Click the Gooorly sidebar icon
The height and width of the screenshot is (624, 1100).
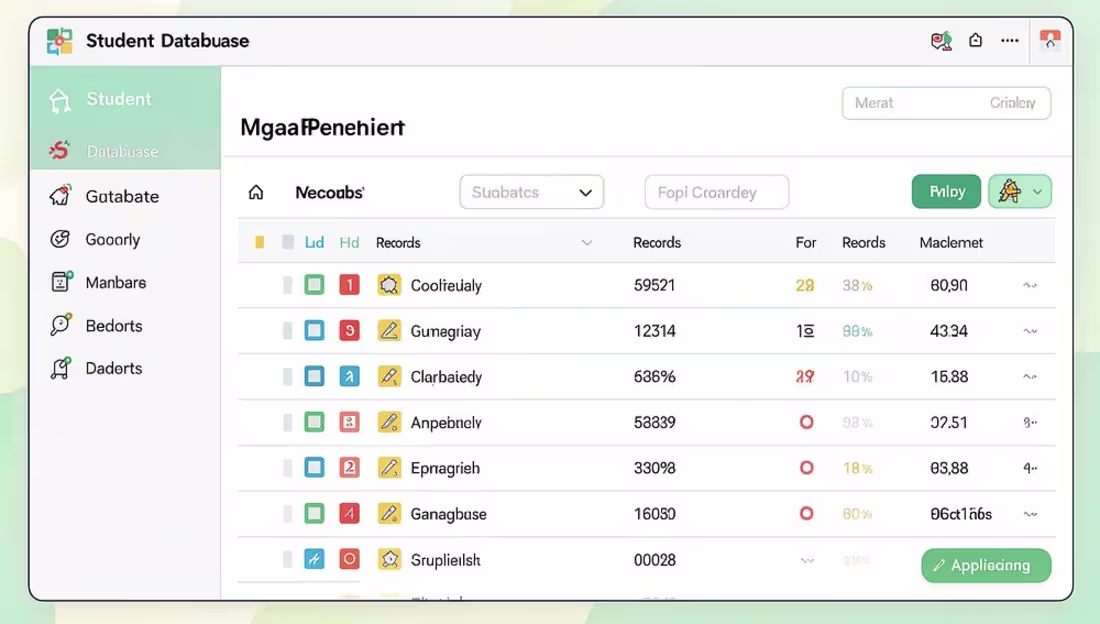60,239
